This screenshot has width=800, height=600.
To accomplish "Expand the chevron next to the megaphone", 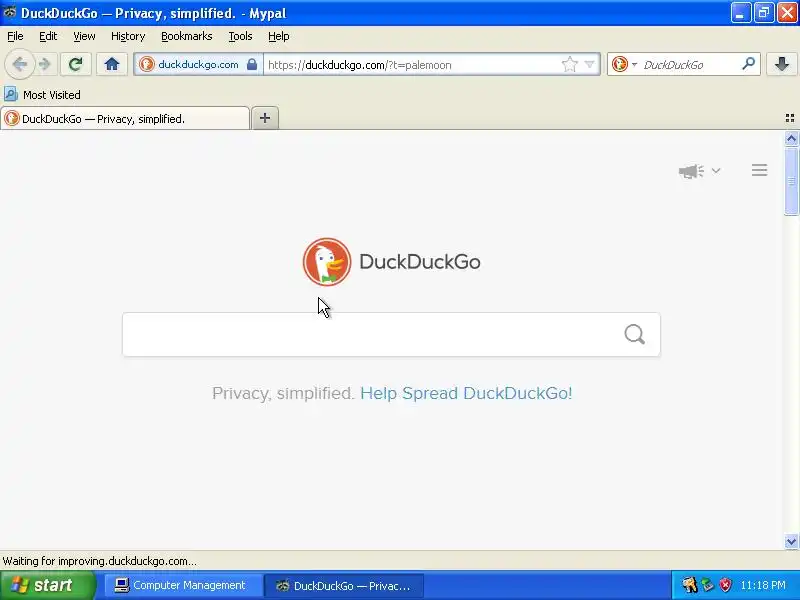I will tap(716, 170).
